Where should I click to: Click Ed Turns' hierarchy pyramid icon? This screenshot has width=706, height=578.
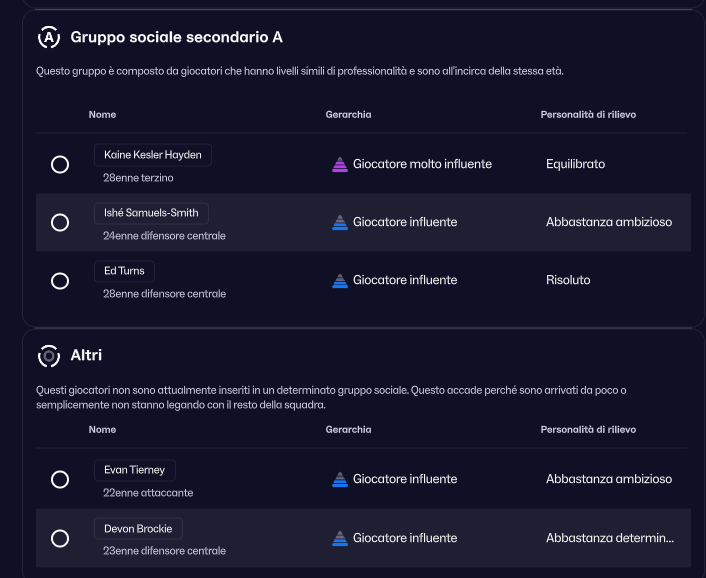tap(340, 280)
